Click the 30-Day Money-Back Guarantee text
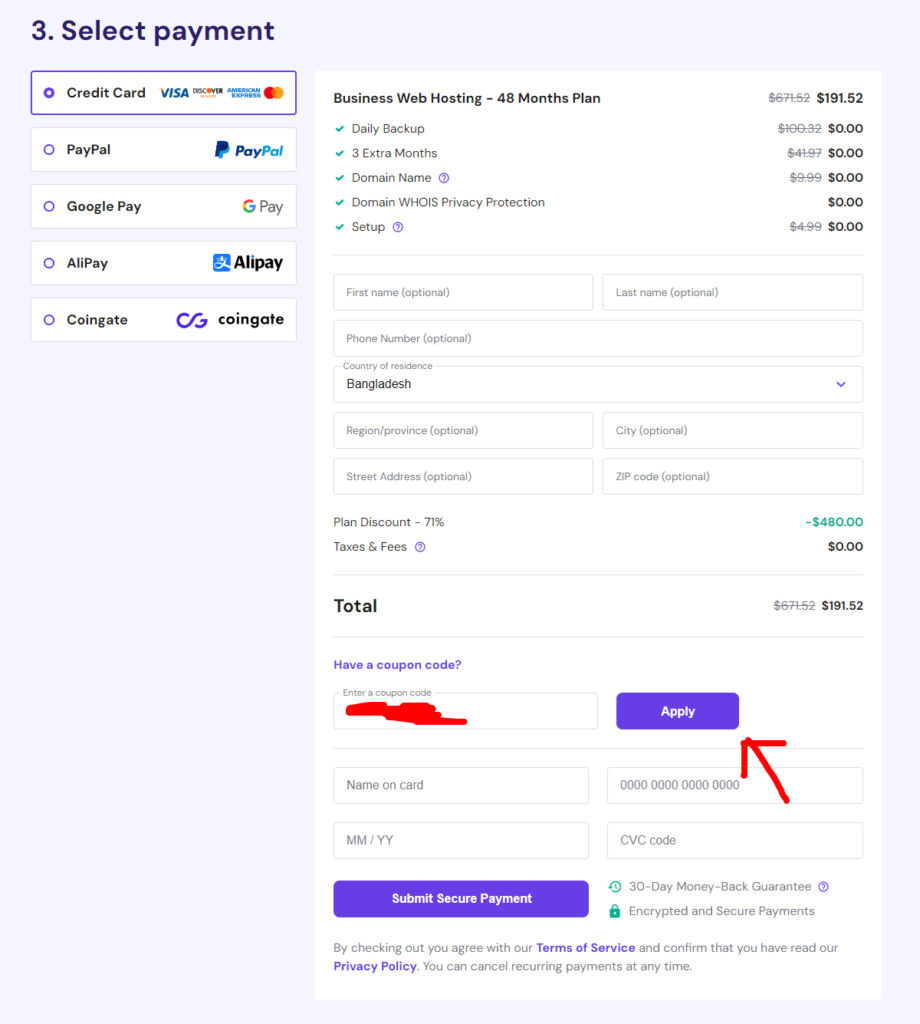The image size is (920, 1024). pyautogui.click(x=720, y=887)
